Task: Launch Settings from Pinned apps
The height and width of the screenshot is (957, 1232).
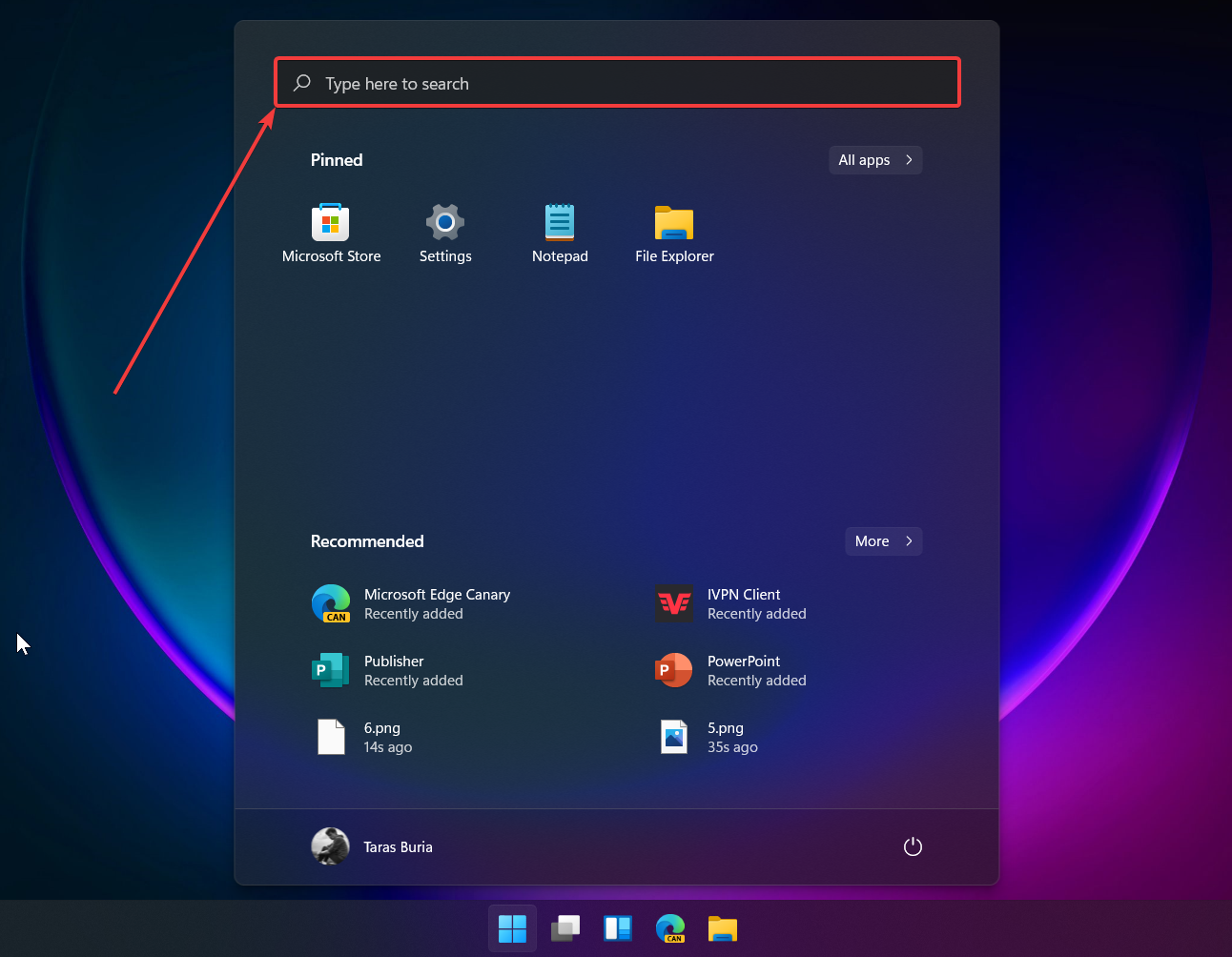Action: (445, 232)
